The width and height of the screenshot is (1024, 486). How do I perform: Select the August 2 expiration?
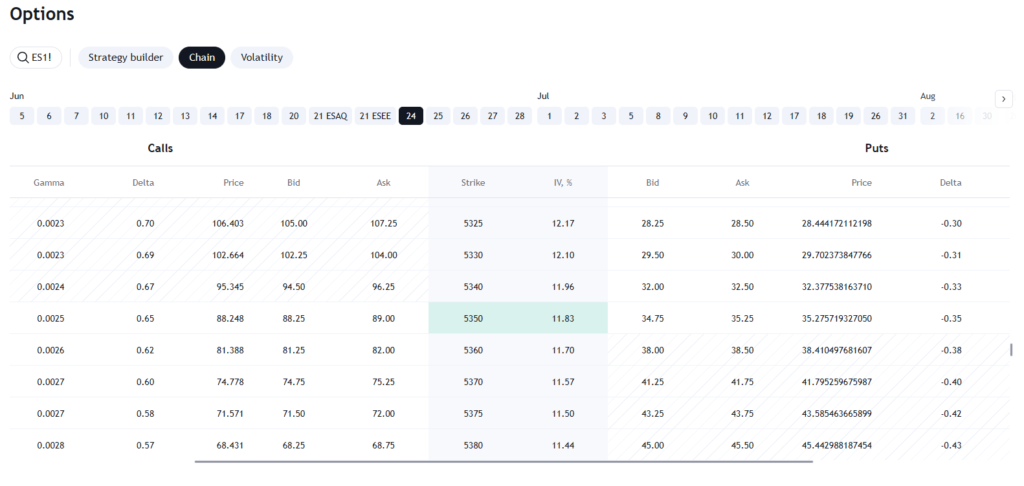pyautogui.click(x=933, y=116)
